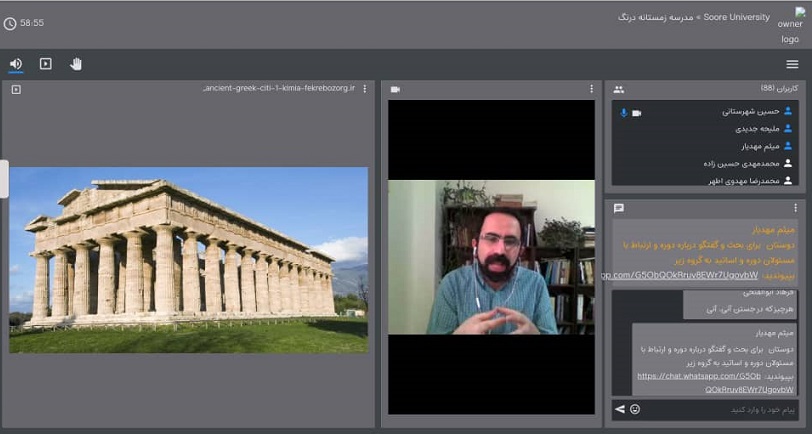
Task: Raise your hand with the hand icon
Action: [x=76, y=64]
